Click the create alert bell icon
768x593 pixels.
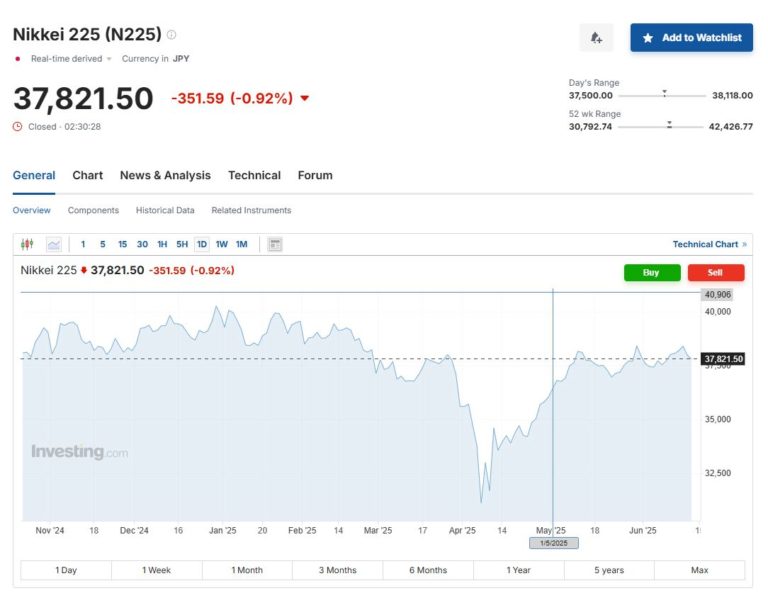click(x=596, y=38)
